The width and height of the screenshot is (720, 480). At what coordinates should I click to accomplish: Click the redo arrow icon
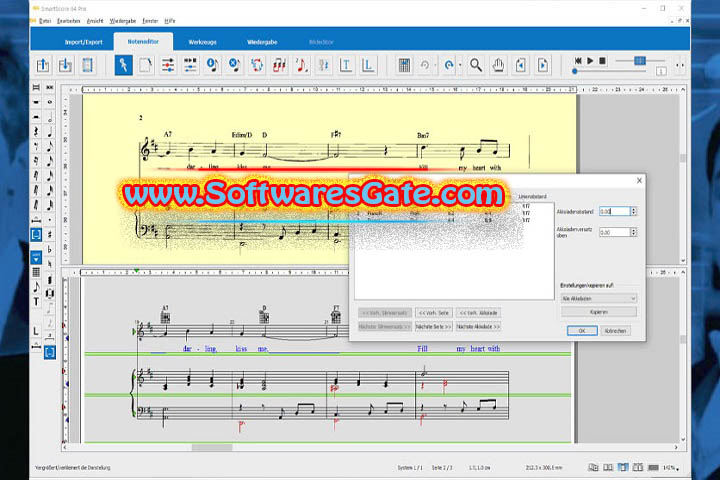(x=449, y=65)
